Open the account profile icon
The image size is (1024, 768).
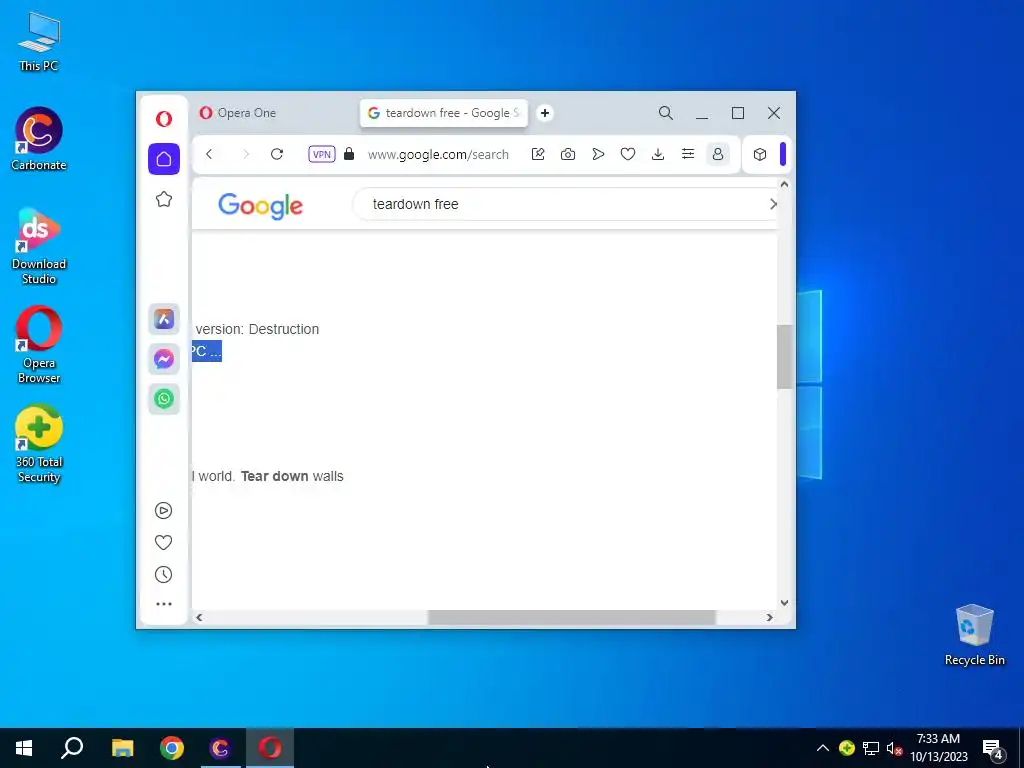pyautogui.click(x=718, y=154)
